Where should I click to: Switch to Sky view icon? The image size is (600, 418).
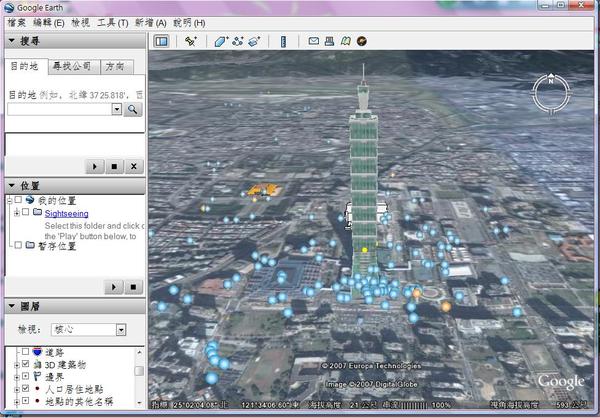click(362, 41)
